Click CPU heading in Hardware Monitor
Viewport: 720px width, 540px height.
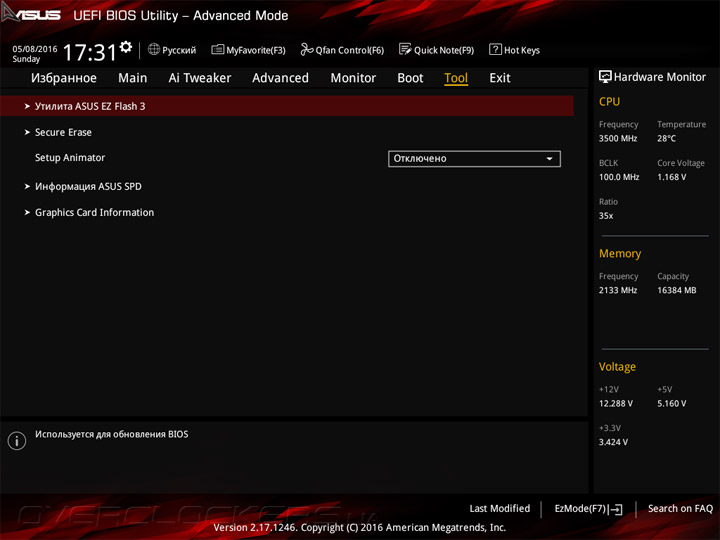[x=609, y=101]
